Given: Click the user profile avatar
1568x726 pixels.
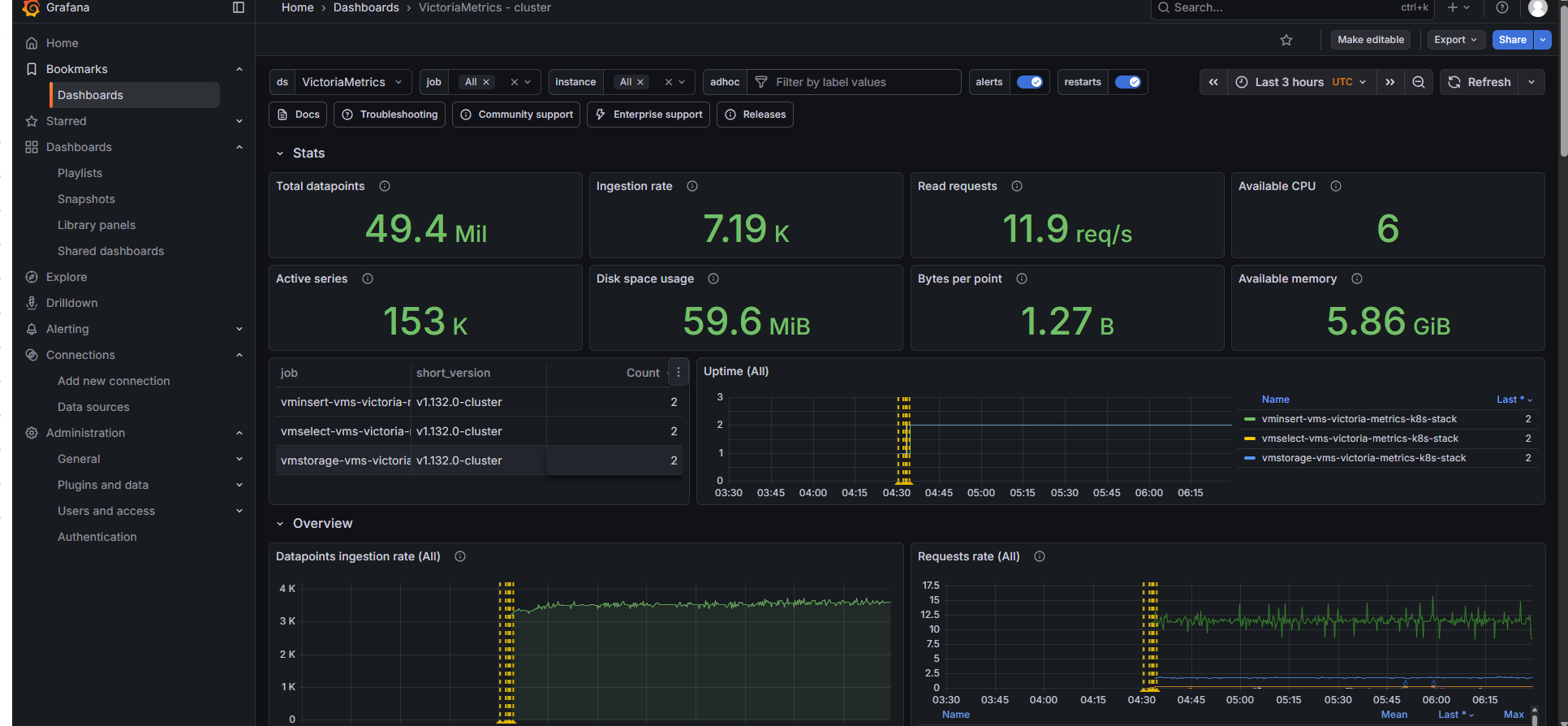Looking at the screenshot, I should pos(1537,8).
